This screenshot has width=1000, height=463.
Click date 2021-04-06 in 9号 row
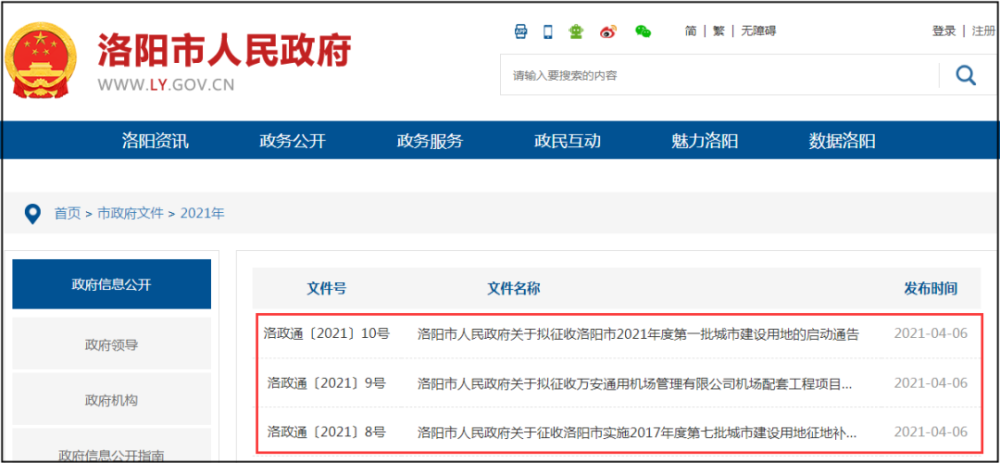pos(930,383)
